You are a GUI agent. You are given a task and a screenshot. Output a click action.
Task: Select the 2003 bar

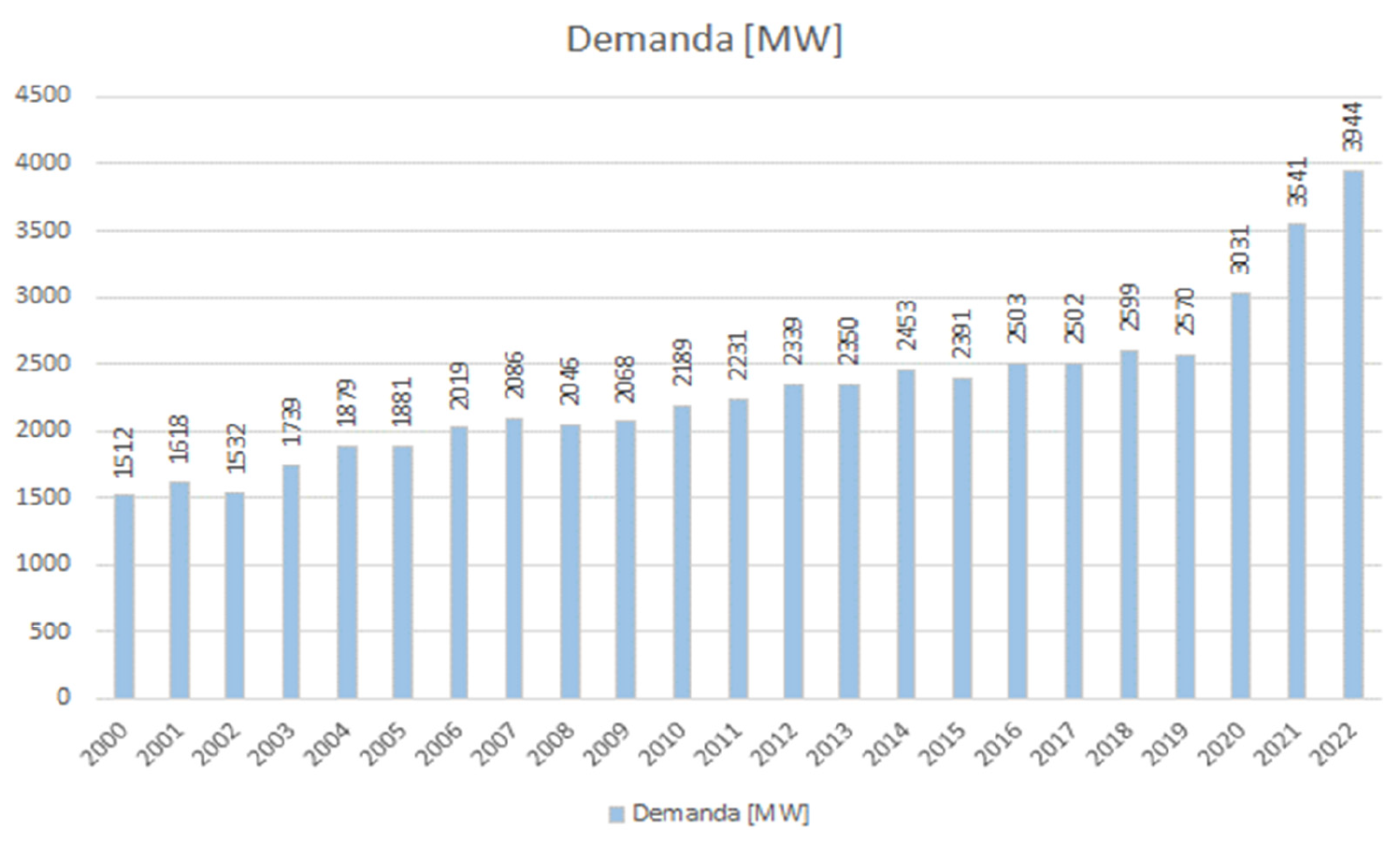point(291,581)
